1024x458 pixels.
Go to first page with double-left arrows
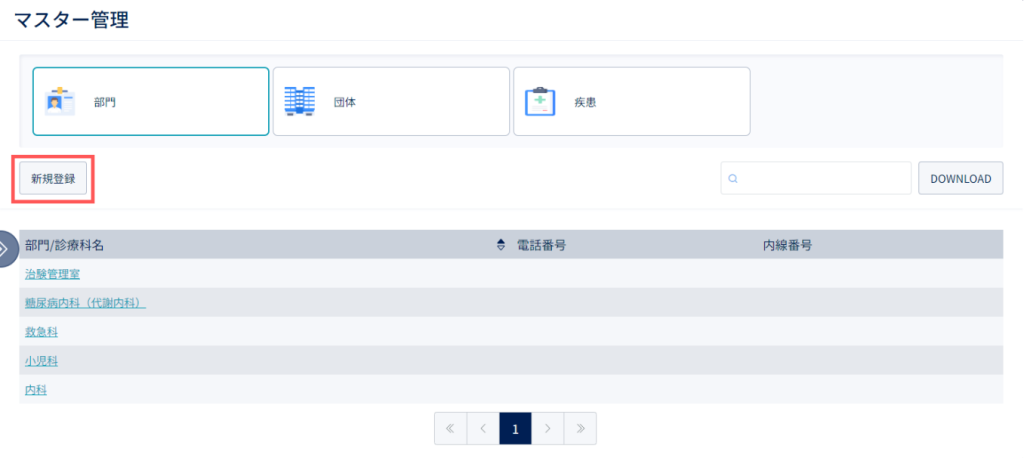[450, 429]
